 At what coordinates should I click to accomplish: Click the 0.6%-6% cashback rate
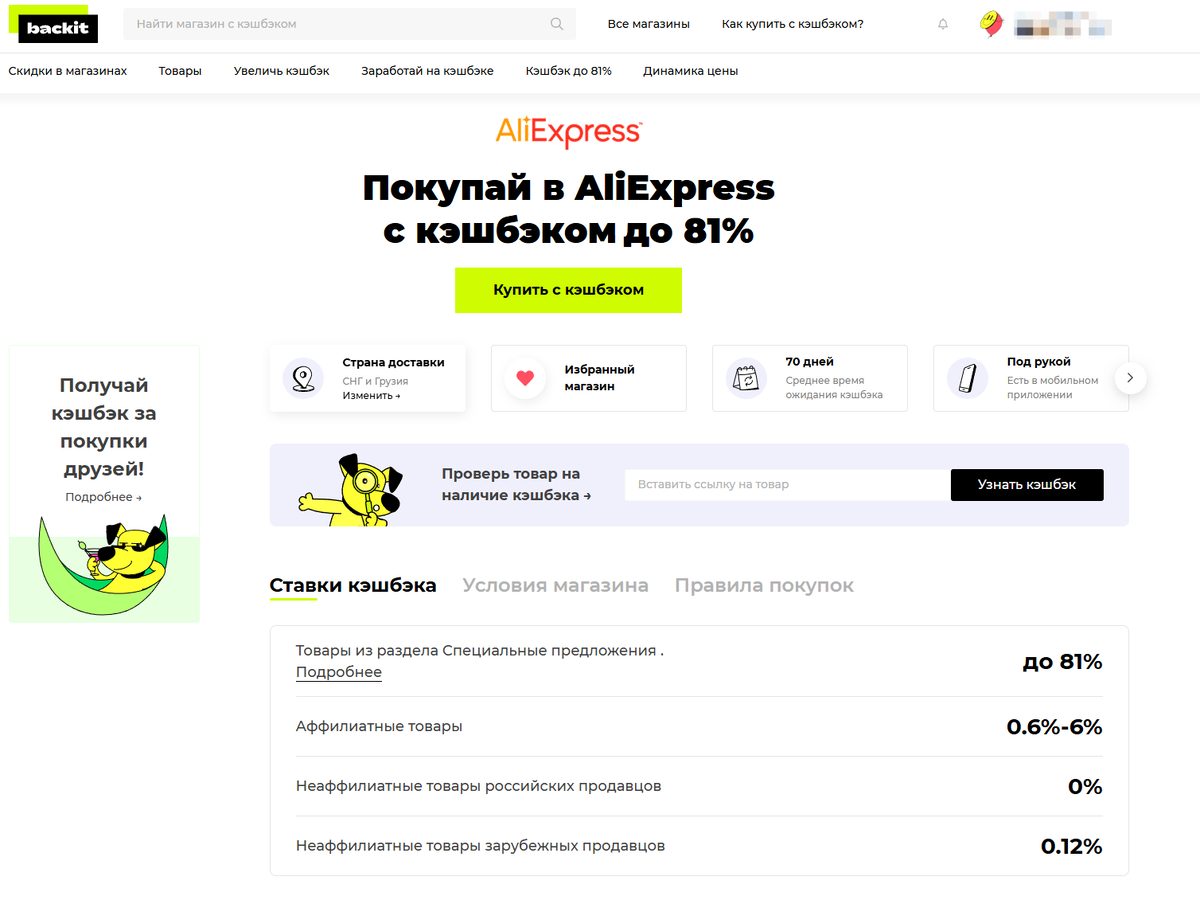[1054, 727]
